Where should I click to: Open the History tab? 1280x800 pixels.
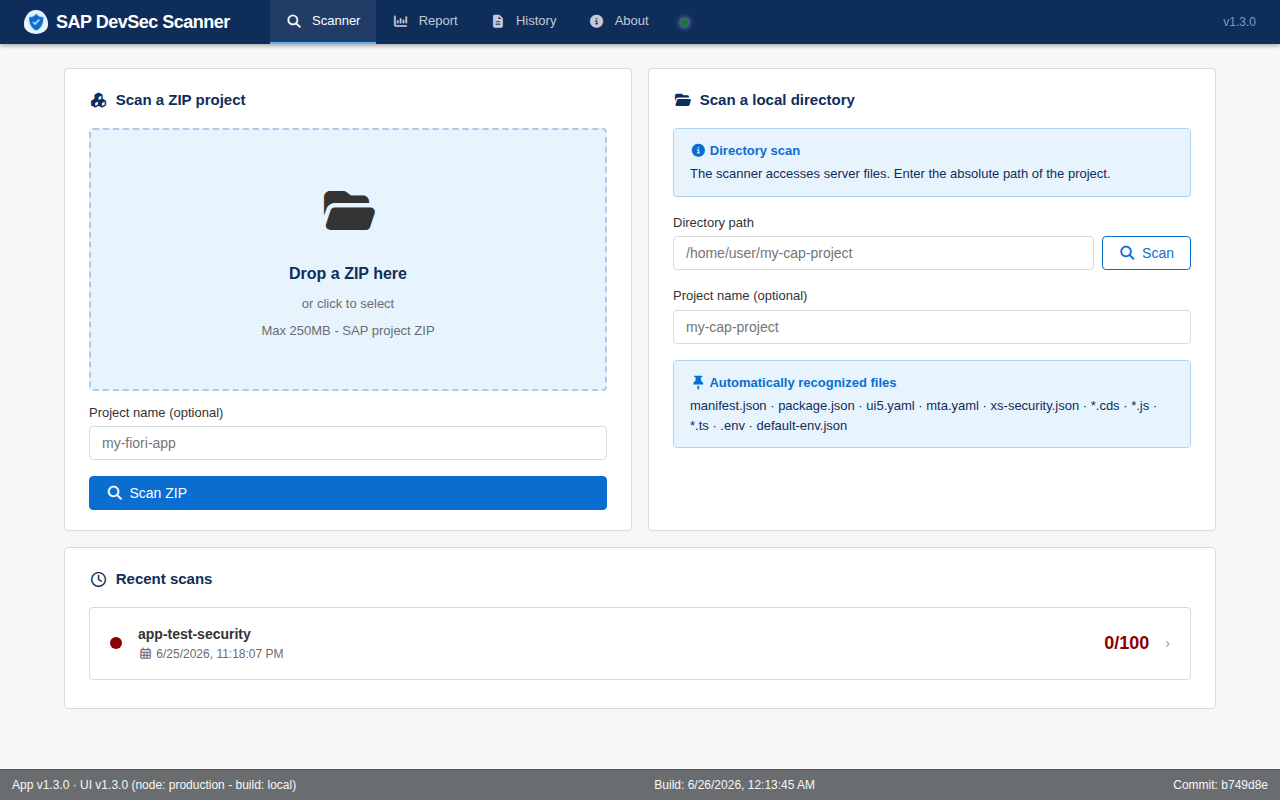(524, 21)
